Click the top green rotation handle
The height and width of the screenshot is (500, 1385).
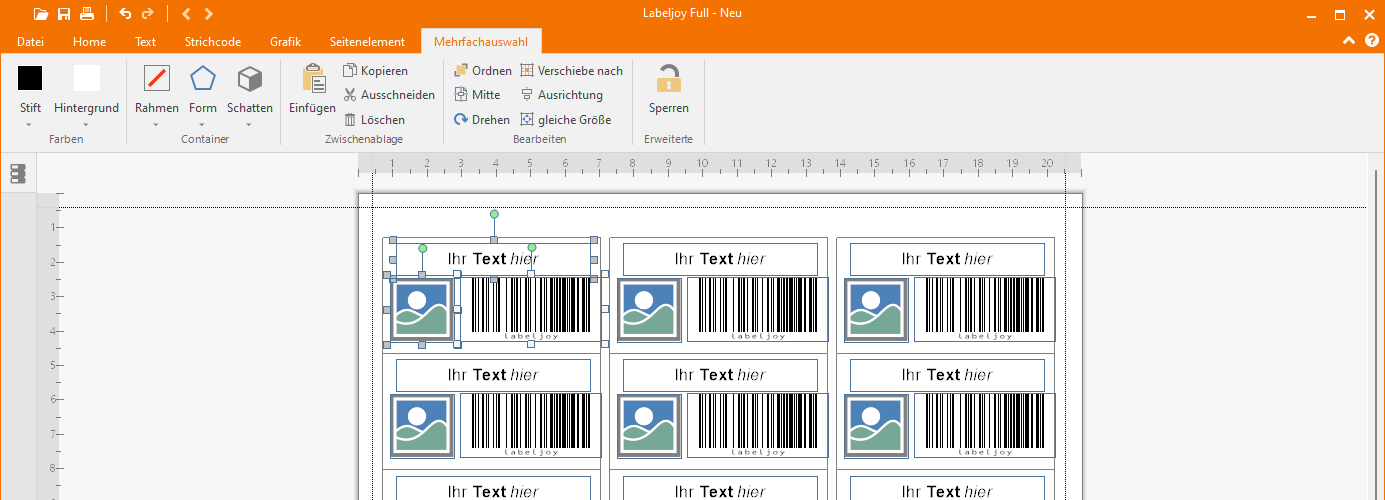pos(494,214)
